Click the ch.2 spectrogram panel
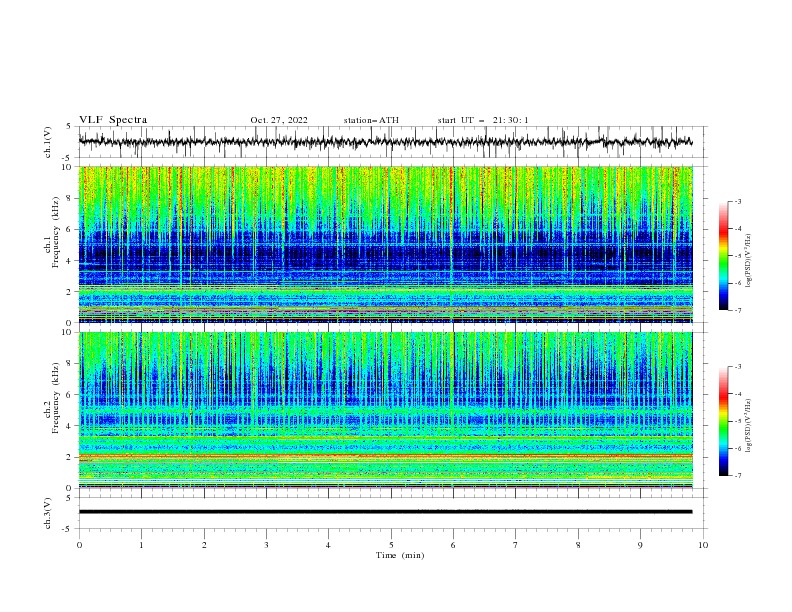792x612 pixels. [x=386, y=410]
